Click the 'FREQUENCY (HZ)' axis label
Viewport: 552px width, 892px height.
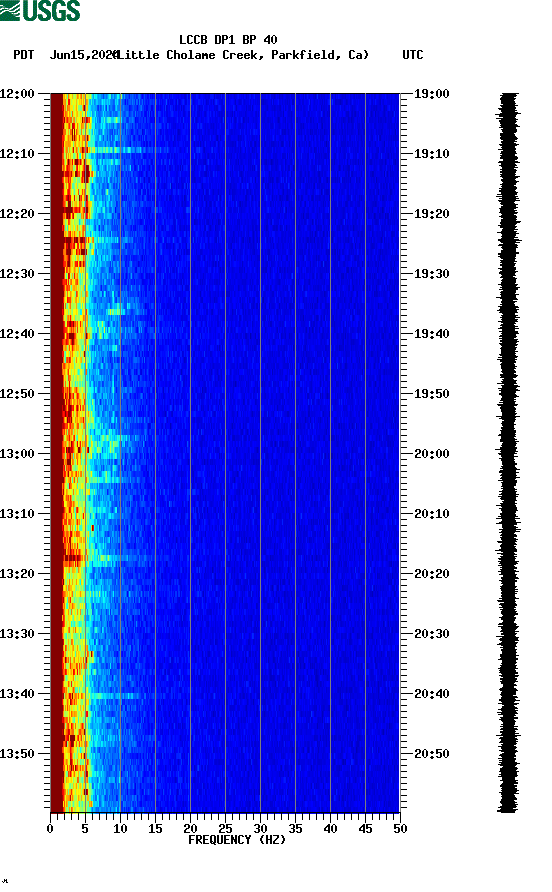click(237, 840)
